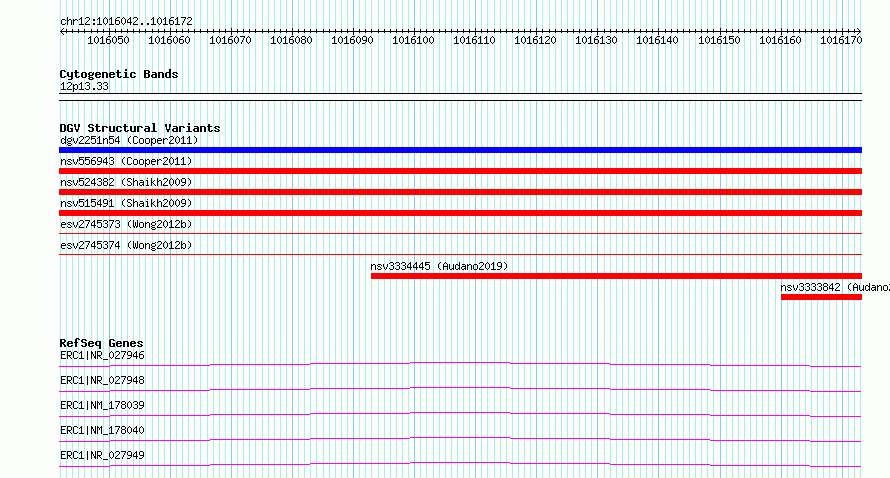Click ruler position label 1016100
The height and width of the screenshot is (478, 890).
413,40
